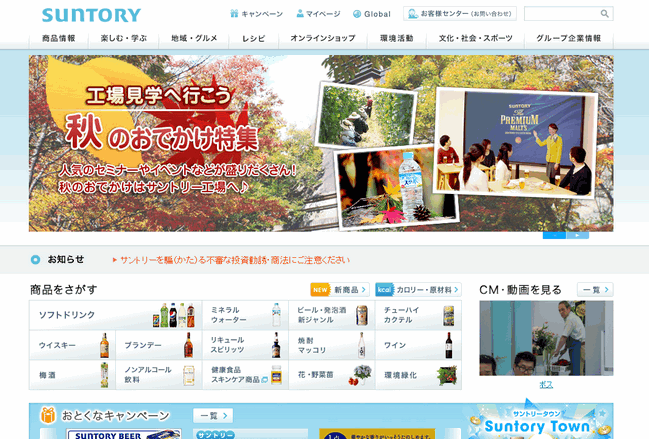This screenshot has height=439, width=649.
Task: Open お客様センター contact button
Action: click(460, 14)
